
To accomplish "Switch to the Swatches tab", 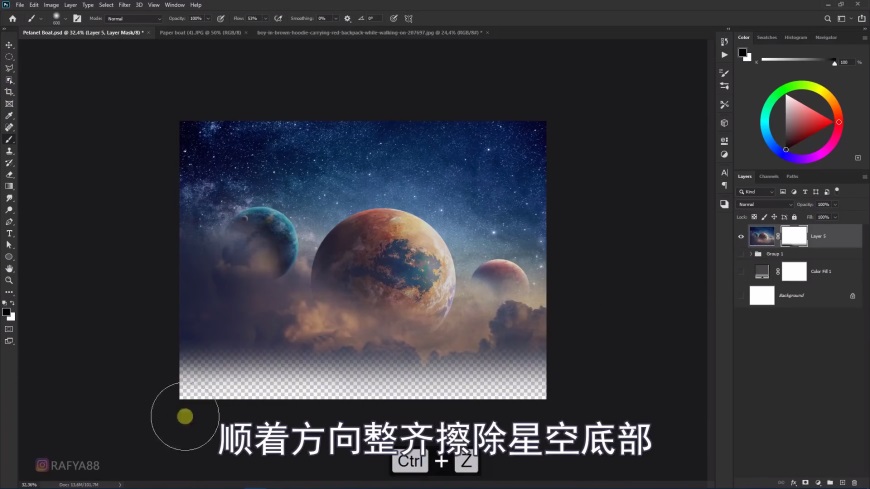I will click(x=766, y=37).
